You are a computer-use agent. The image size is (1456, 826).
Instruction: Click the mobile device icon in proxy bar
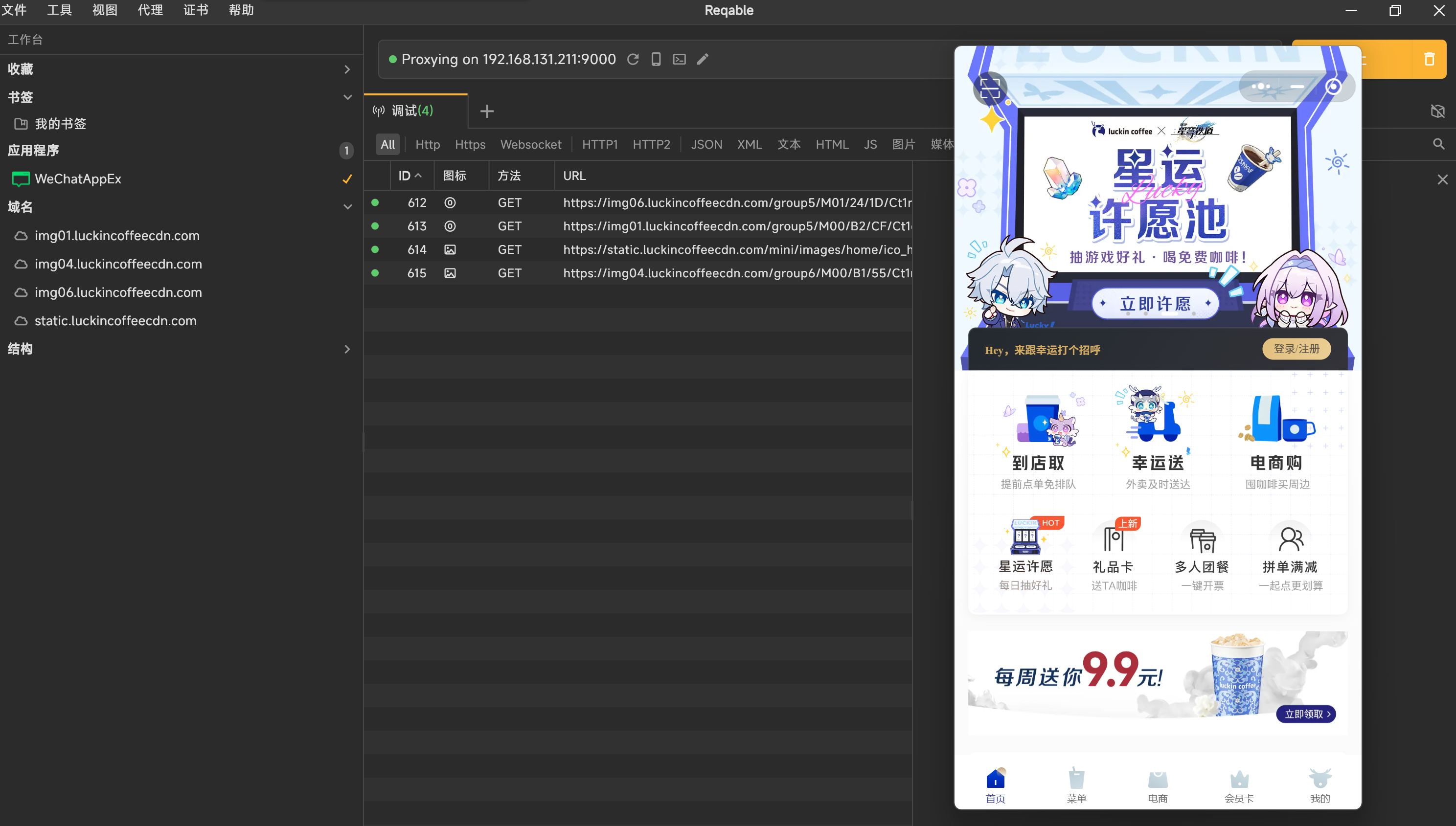[656, 59]
